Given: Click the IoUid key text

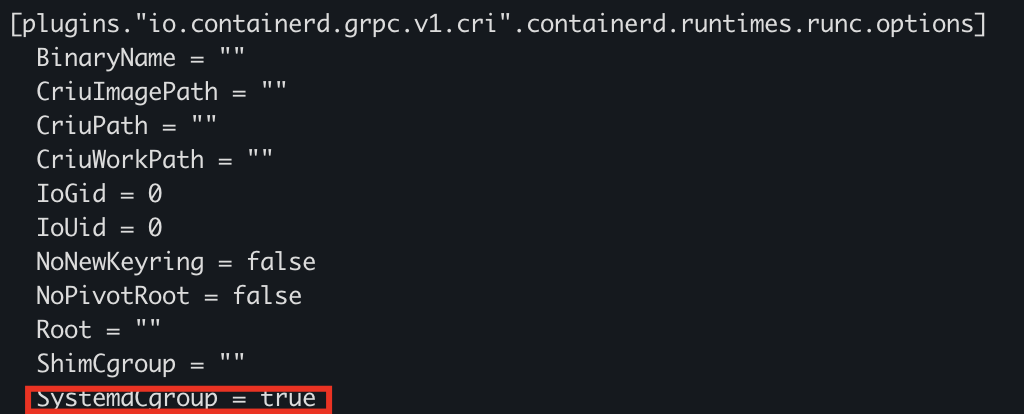Looking at the screenshot, I should 71,228.
